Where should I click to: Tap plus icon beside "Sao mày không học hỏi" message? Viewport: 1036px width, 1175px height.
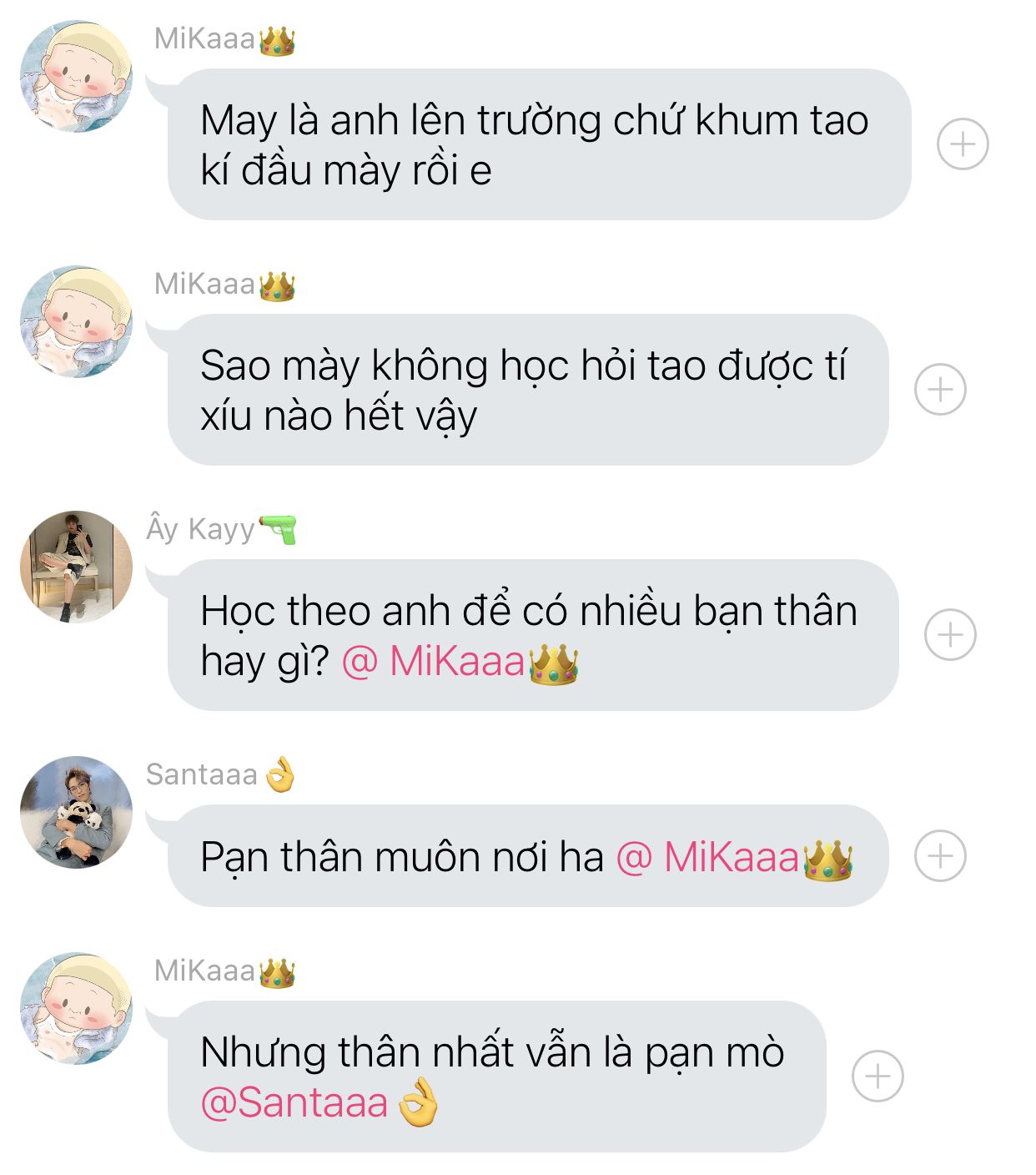940,390
